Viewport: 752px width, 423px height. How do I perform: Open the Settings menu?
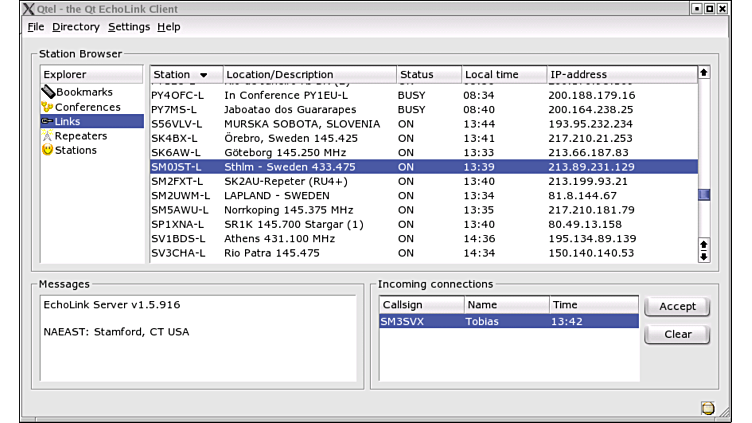tap(129, 27)
